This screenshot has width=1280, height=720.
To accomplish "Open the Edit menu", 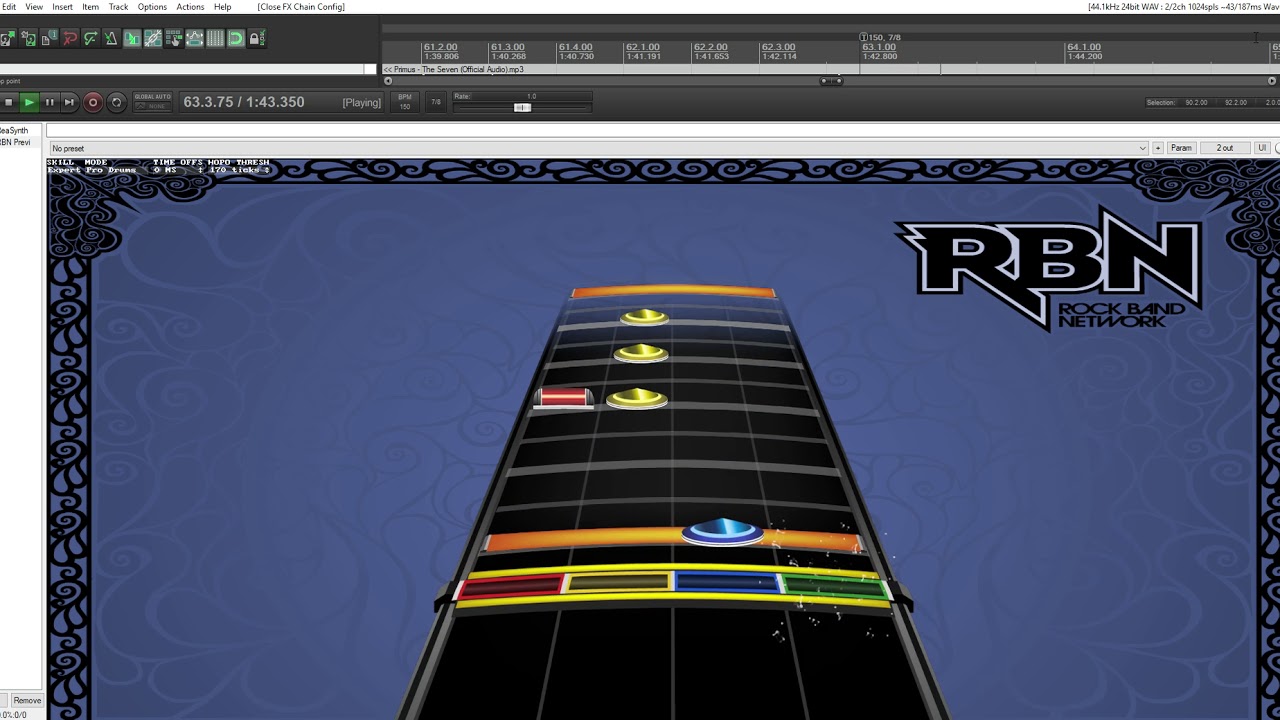I will pos(9,7).
